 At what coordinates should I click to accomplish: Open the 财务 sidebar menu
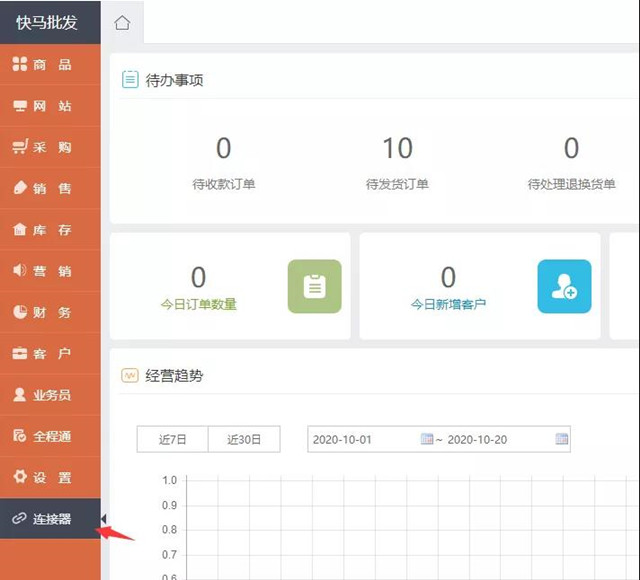pyautogui.click(x=50, y=312)
